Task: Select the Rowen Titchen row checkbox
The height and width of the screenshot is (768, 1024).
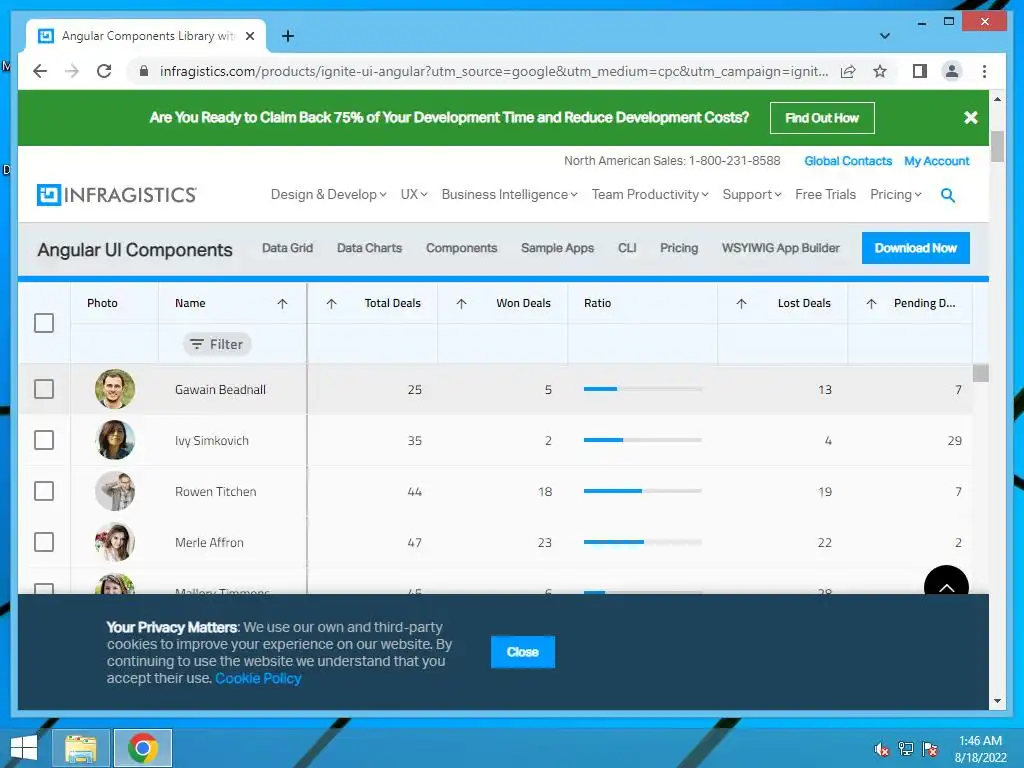Action: coord(44,491)
